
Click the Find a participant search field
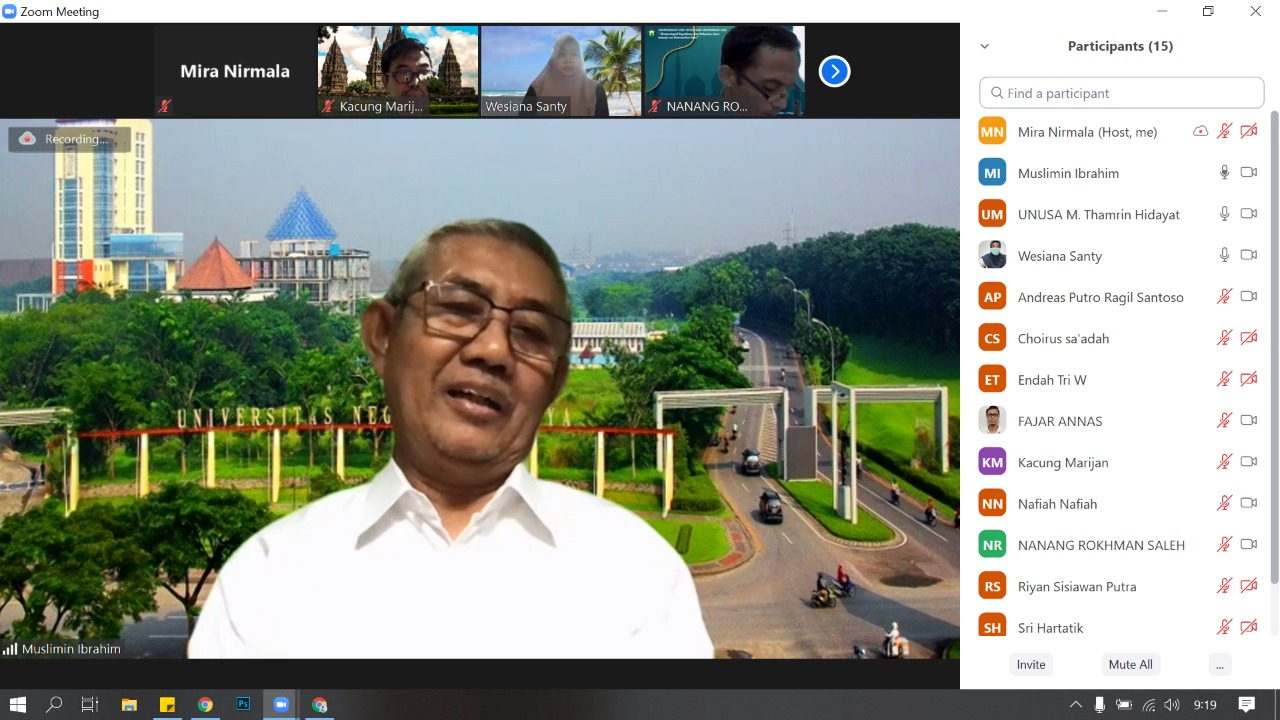point(1122,93)
